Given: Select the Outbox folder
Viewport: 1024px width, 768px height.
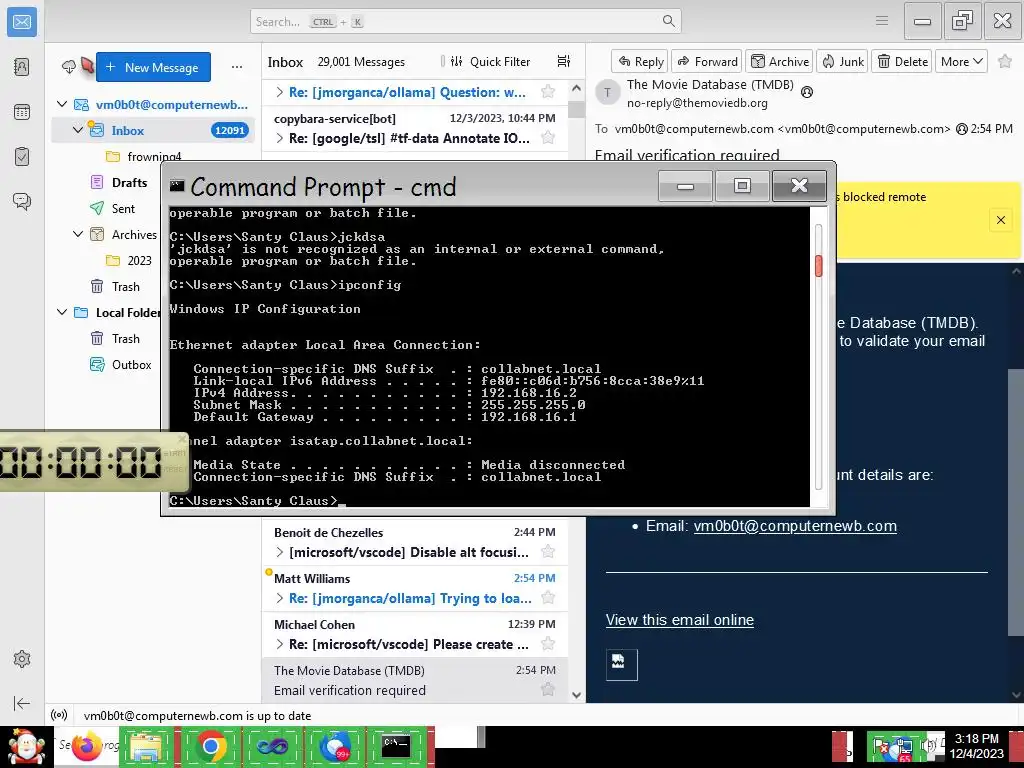Looking at the screenshot, I should pos(131,364).
